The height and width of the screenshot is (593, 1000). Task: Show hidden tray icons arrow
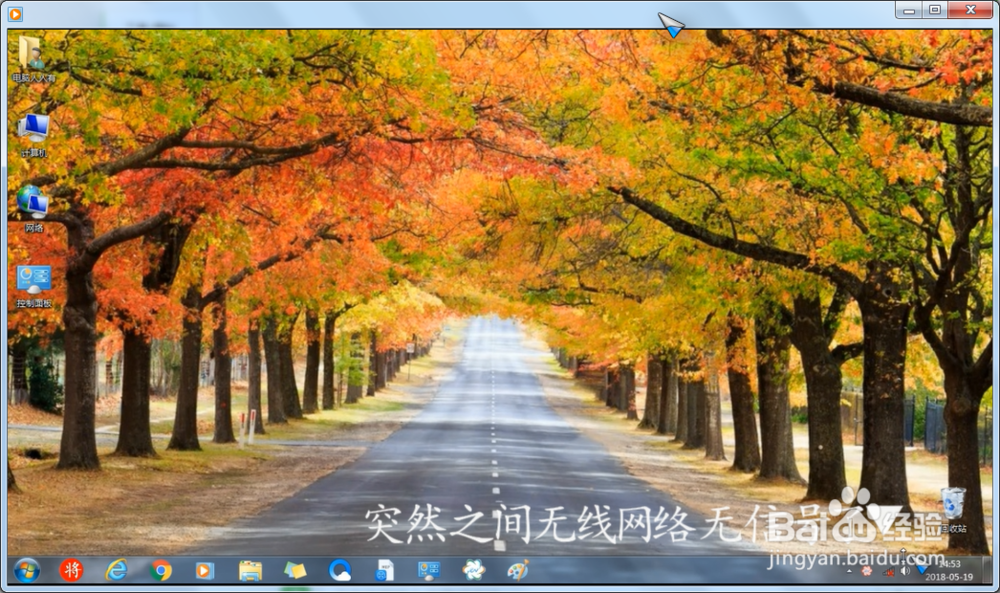[x=849, y=571]
